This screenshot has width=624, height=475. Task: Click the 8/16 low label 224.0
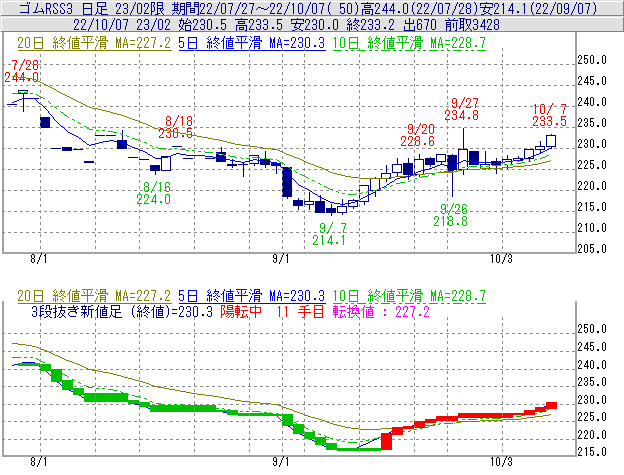pyautogui.click(x=153, y=199)
